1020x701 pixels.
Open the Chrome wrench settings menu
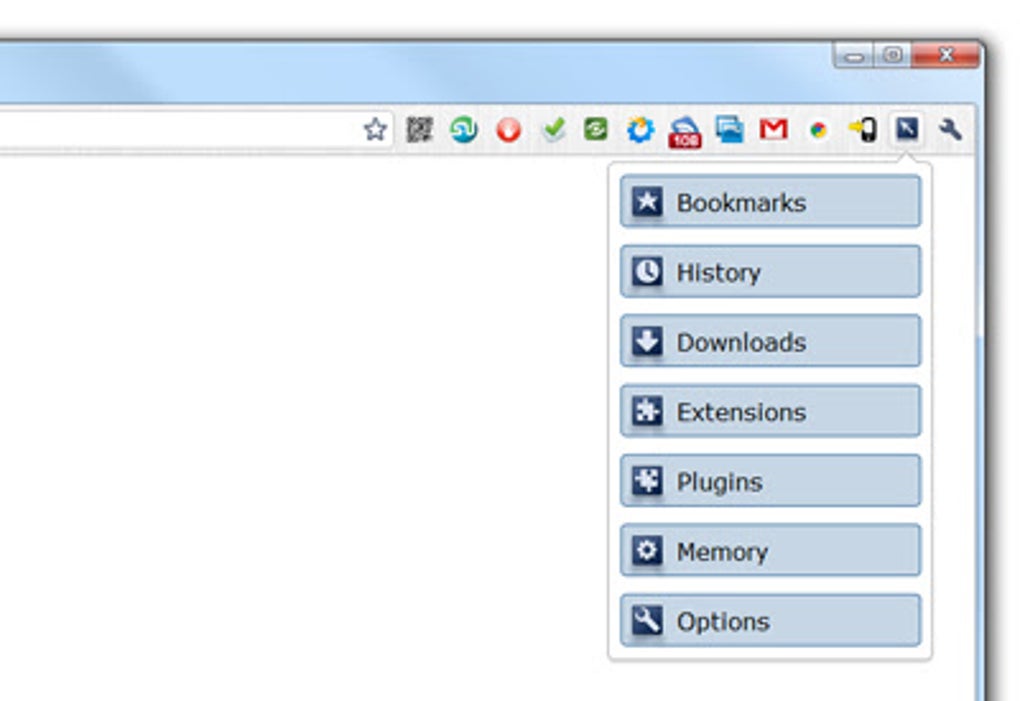coord(947,128)
